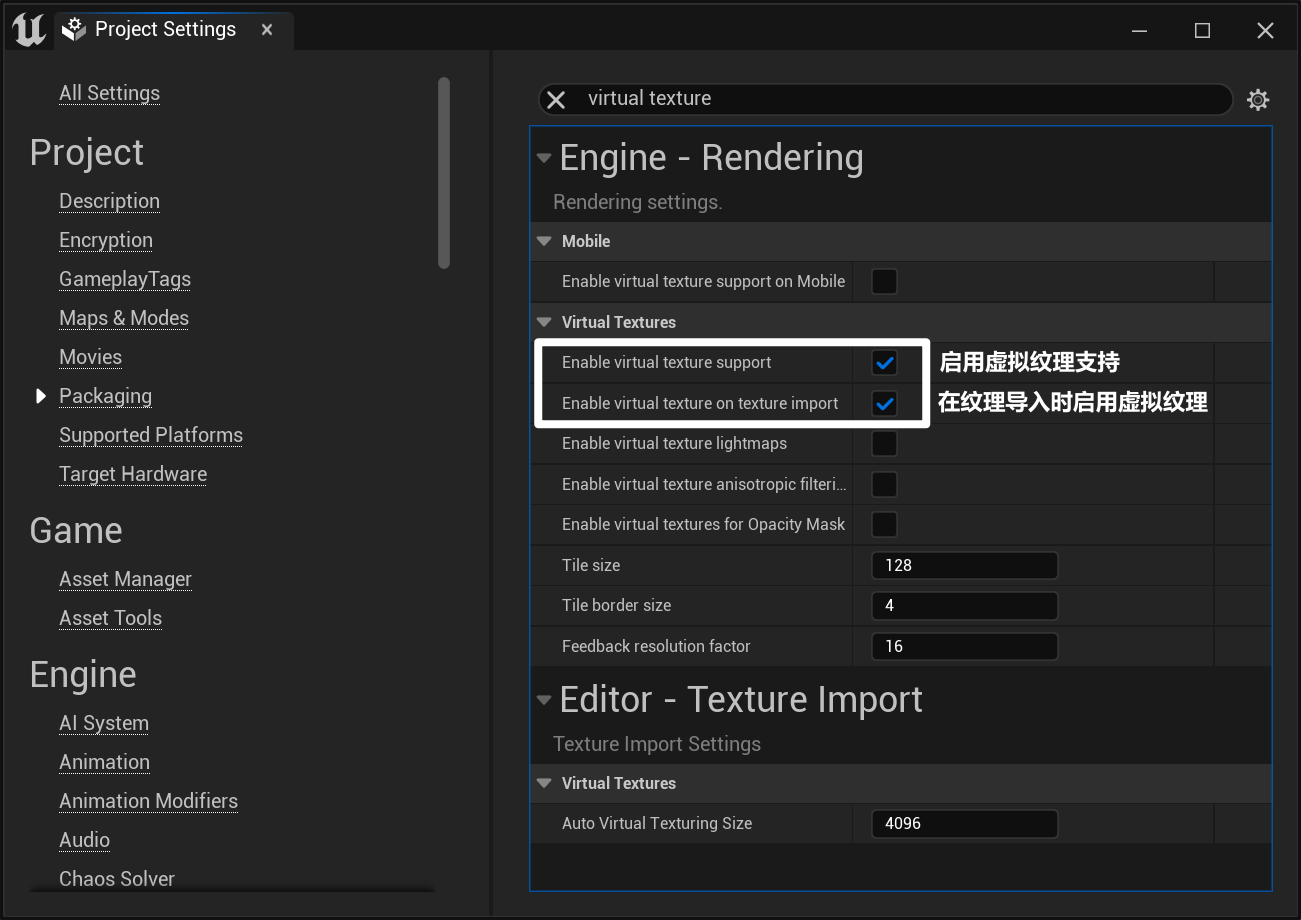Viewport: 1301px width, 920px height.
Task: Enable virtual texture lightmaps checkbox
Action: 884,443
